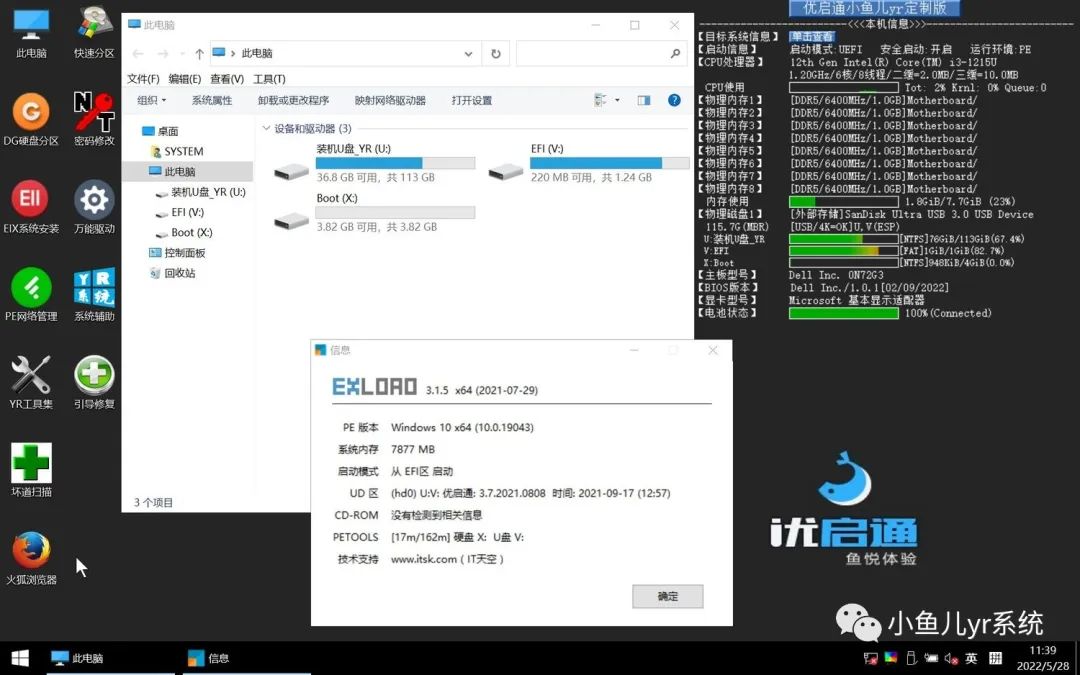Select 此电脑 in the navigation tree
The width and height of the screenshot is (1080, 675).
pos(172,171)
